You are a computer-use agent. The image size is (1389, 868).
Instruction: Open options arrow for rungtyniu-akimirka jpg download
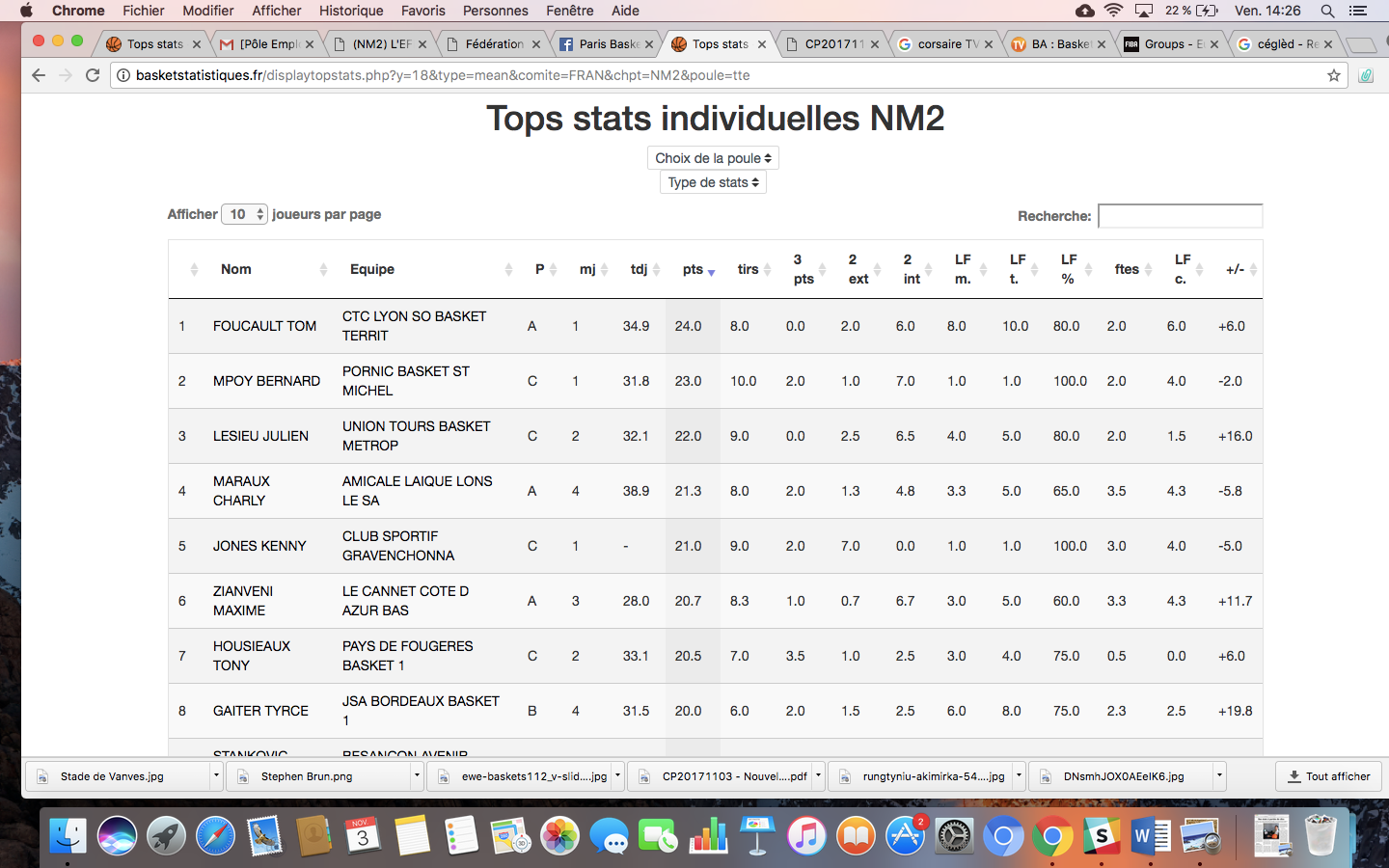click(1019, 775)
